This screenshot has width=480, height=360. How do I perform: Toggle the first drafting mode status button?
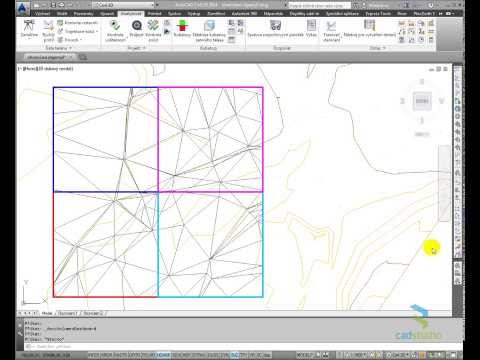(95, 355)
